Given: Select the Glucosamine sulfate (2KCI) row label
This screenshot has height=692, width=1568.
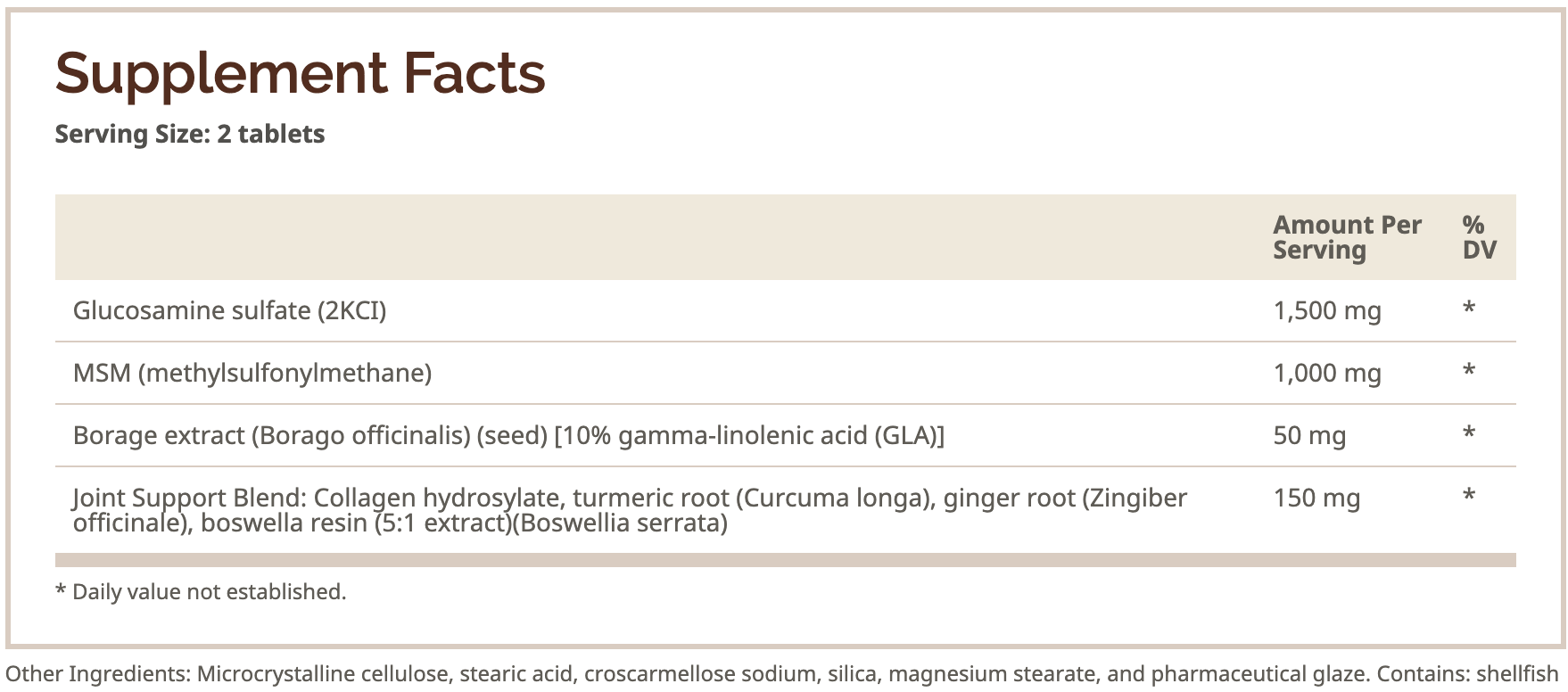Looking at the screenshot, I should coord(229,310).
